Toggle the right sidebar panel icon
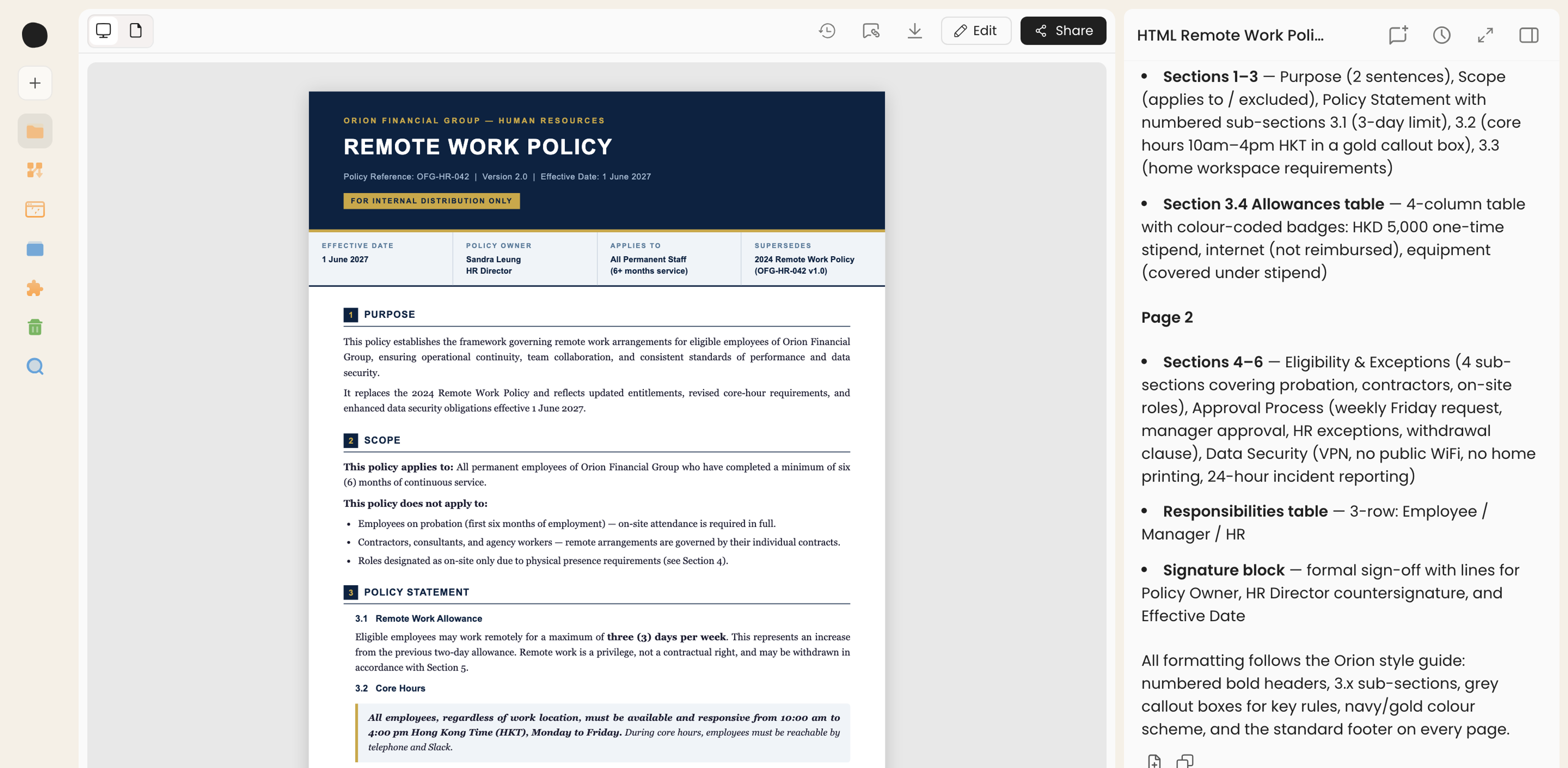This screenshot has height=768, width=1568. (x=1529, y=35)
